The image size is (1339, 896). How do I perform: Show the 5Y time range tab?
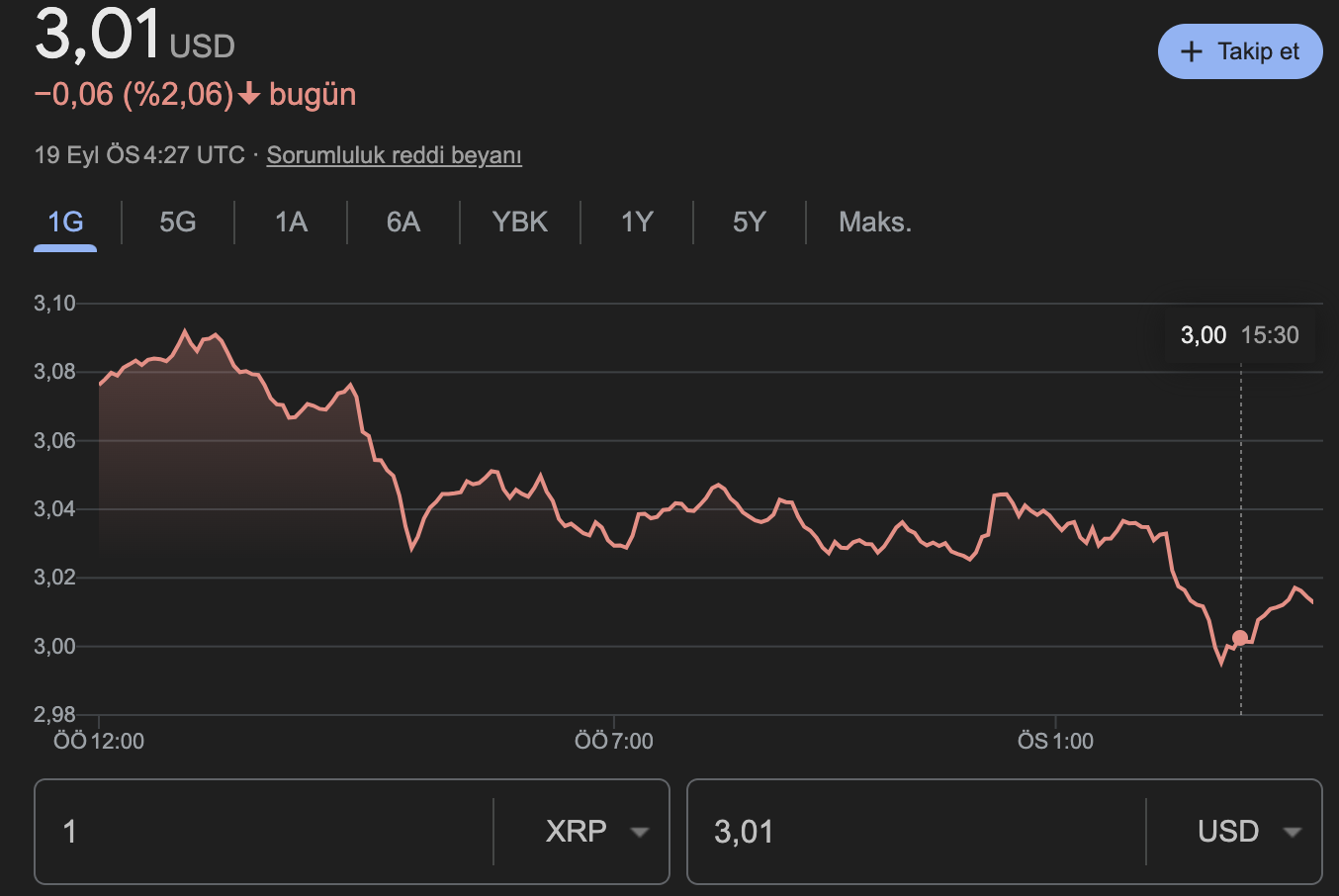pyautogui.click(x=750, y=222)
